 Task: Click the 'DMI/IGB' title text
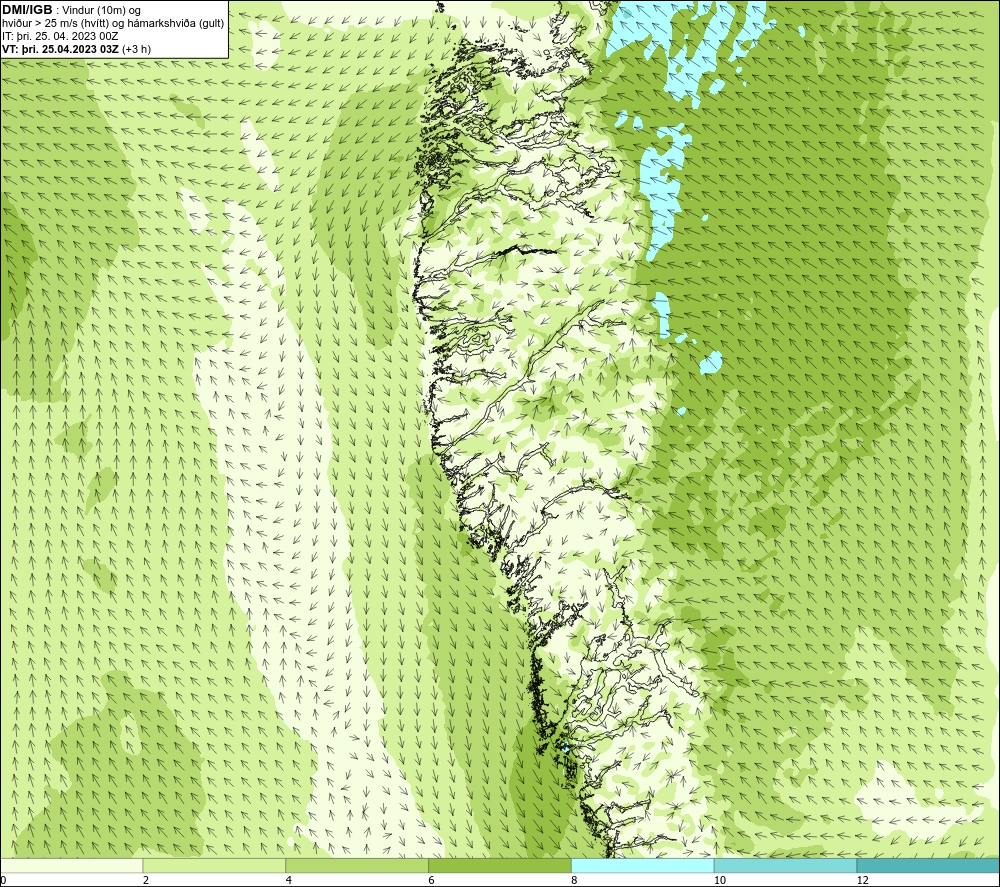pyautogui.click(x=27, y=10)
